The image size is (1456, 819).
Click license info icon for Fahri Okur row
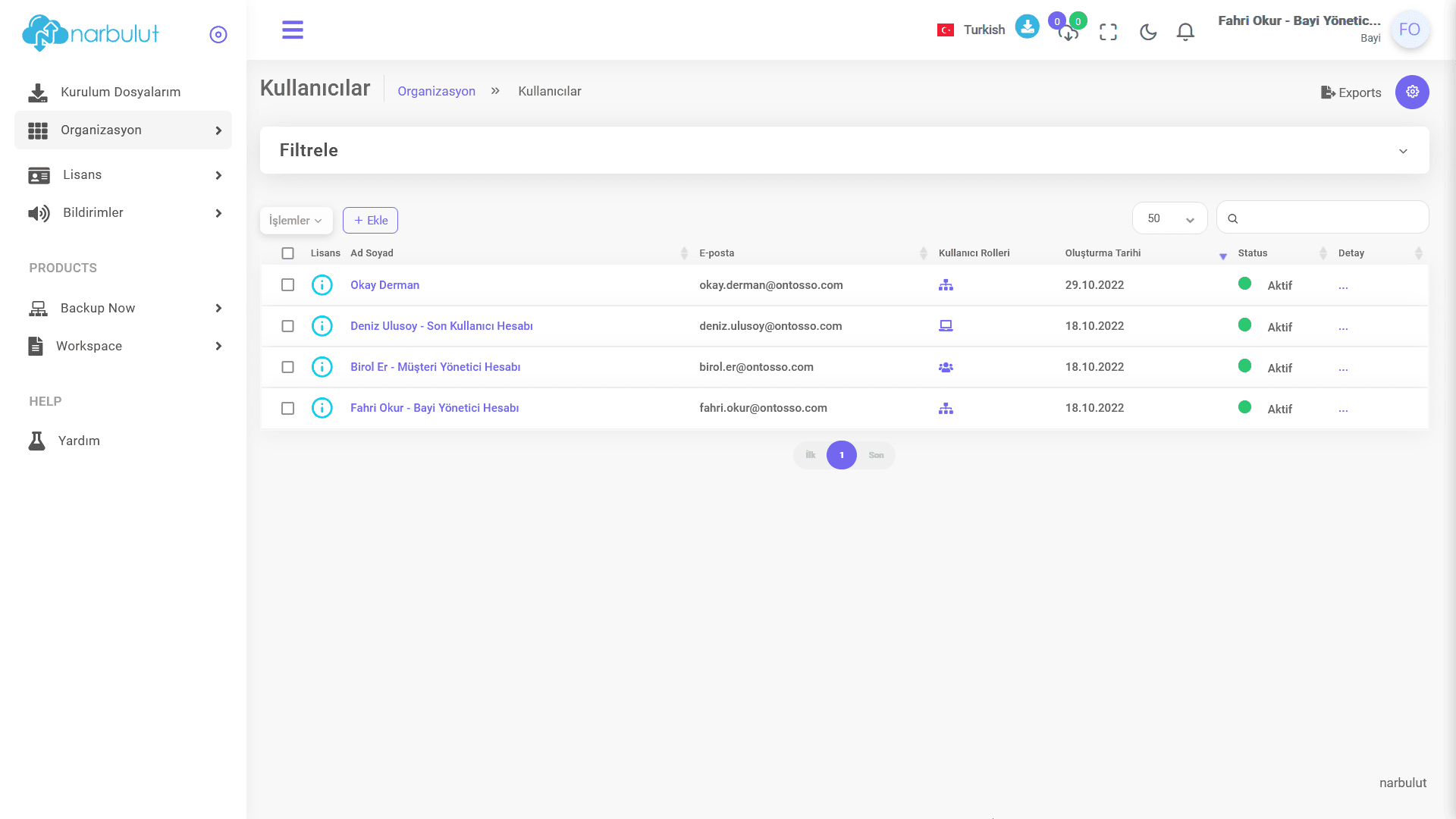pyautogui.click(x=322, y=408)
